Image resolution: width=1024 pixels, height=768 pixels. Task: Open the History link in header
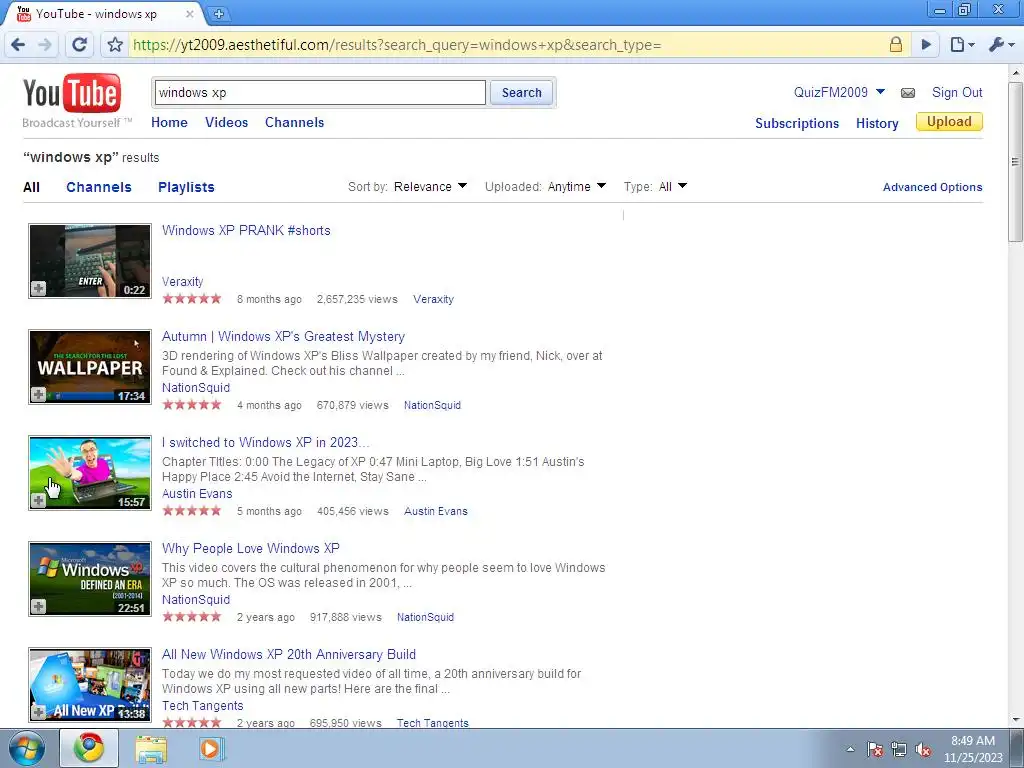click(x=877, y=123)
